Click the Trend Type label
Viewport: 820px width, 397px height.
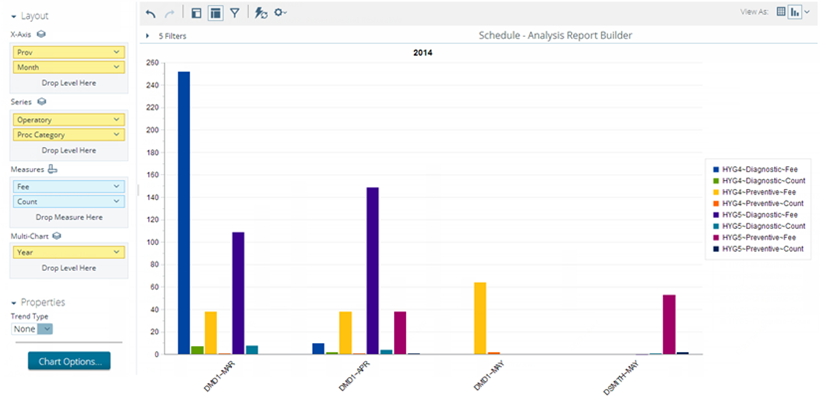point(30,316)
